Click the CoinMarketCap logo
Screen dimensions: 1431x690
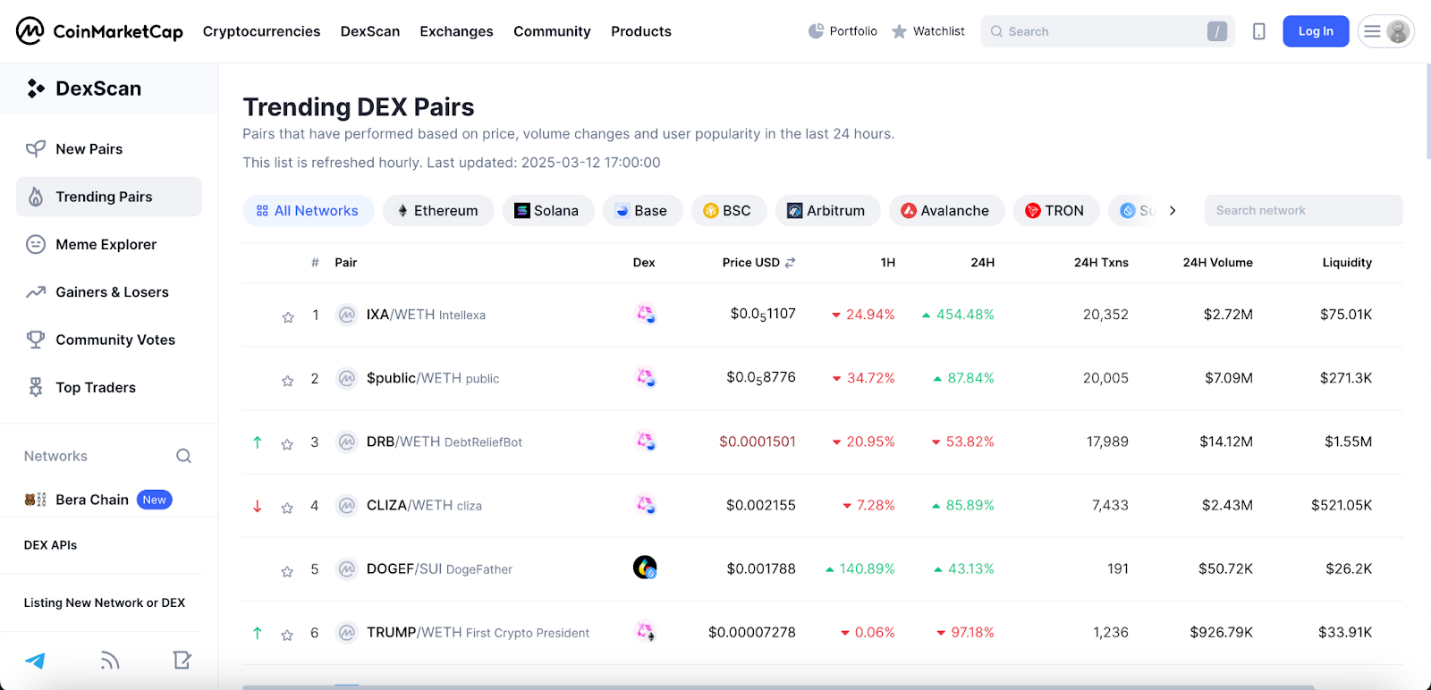point(99,32)
